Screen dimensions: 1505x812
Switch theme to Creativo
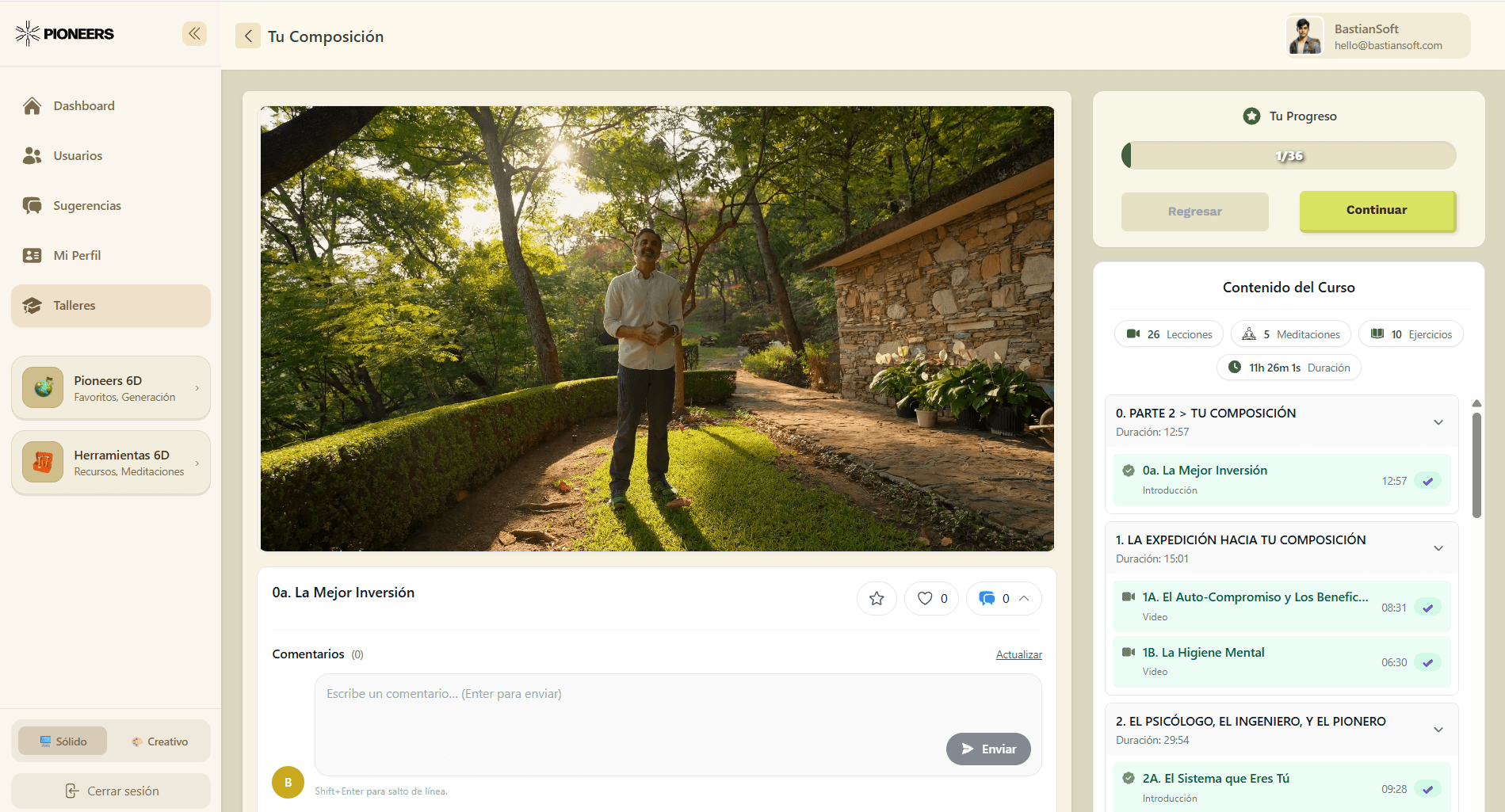point(161,741)
